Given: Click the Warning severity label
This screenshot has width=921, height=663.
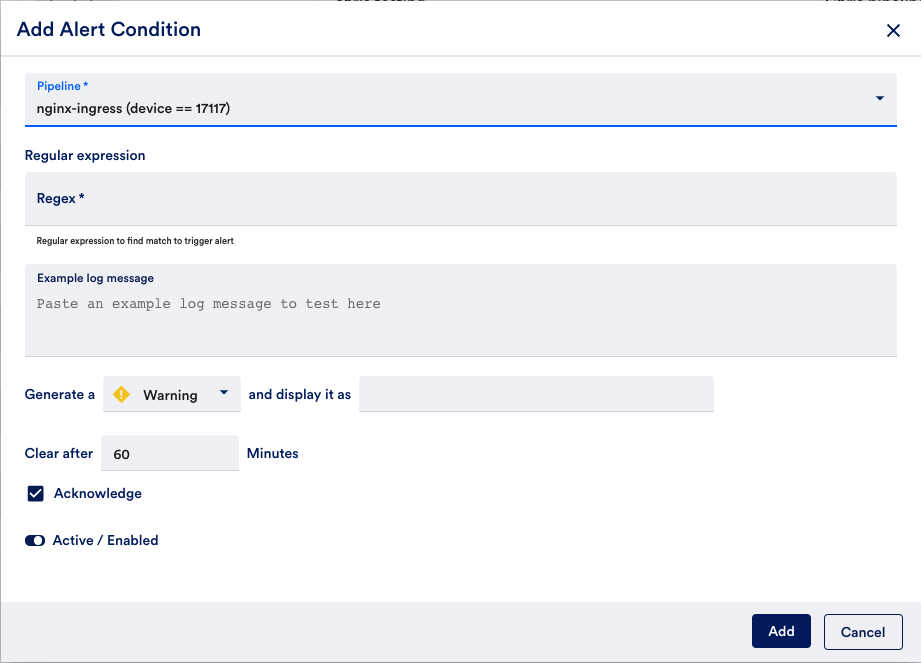Looking at the screenshot, I should (170, 395).
